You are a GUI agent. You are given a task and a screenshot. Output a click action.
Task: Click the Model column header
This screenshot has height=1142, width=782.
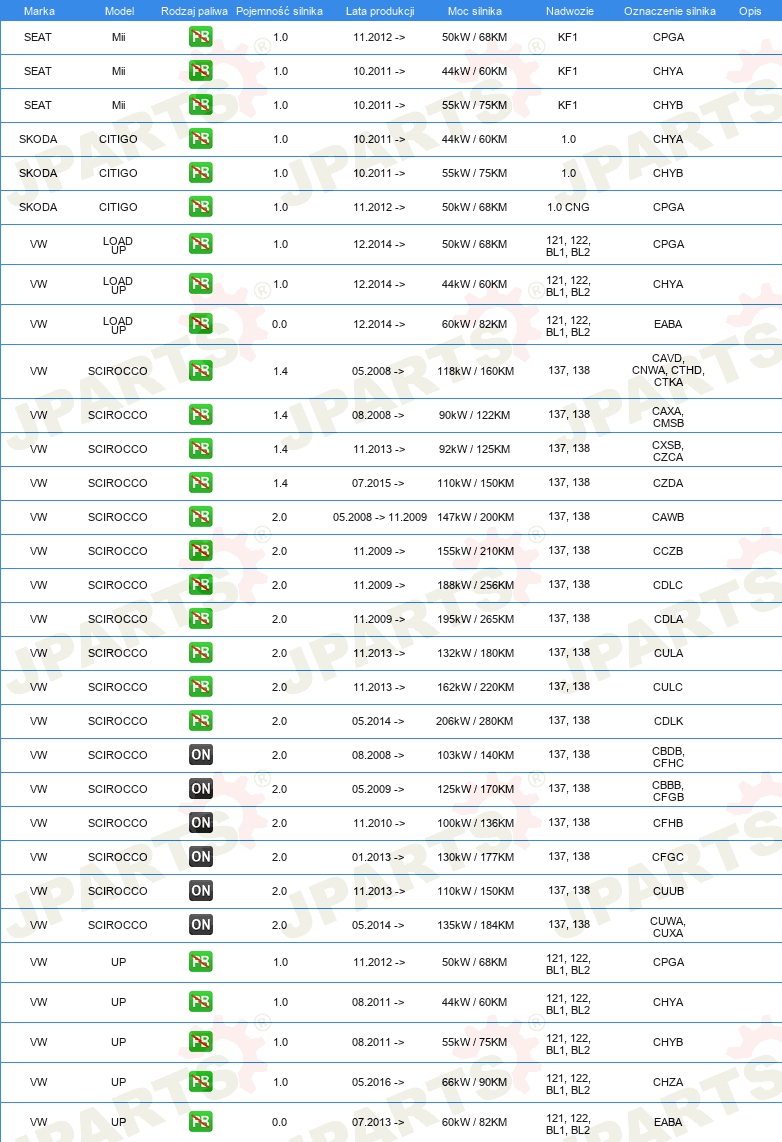pos(119,11)
